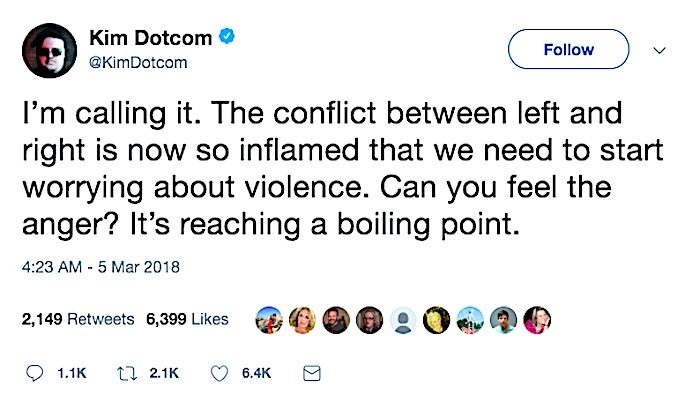Open the Kim Dotcom display name link
The image size is (700, 401).
pyautogui.click(x=150, y=38)
